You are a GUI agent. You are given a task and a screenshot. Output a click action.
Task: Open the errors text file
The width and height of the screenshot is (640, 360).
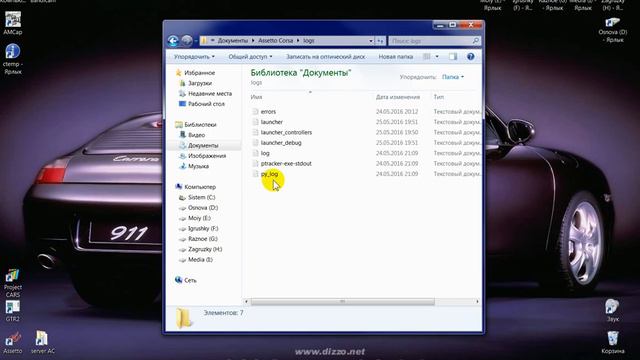[x=268, y=111]
